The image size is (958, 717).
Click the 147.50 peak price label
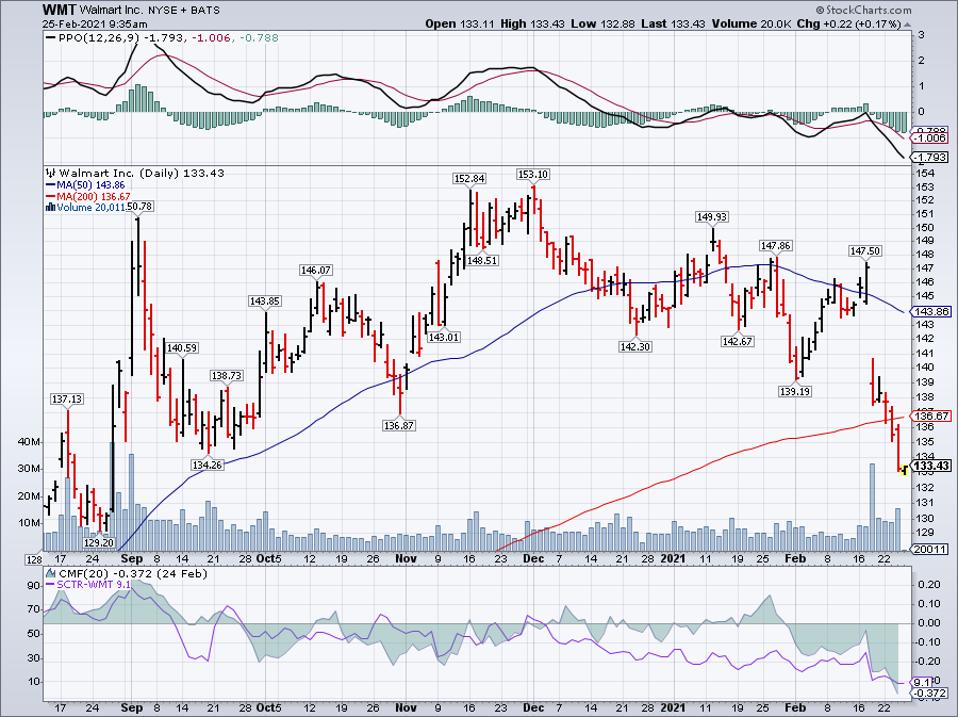click(x=865, y=251)
